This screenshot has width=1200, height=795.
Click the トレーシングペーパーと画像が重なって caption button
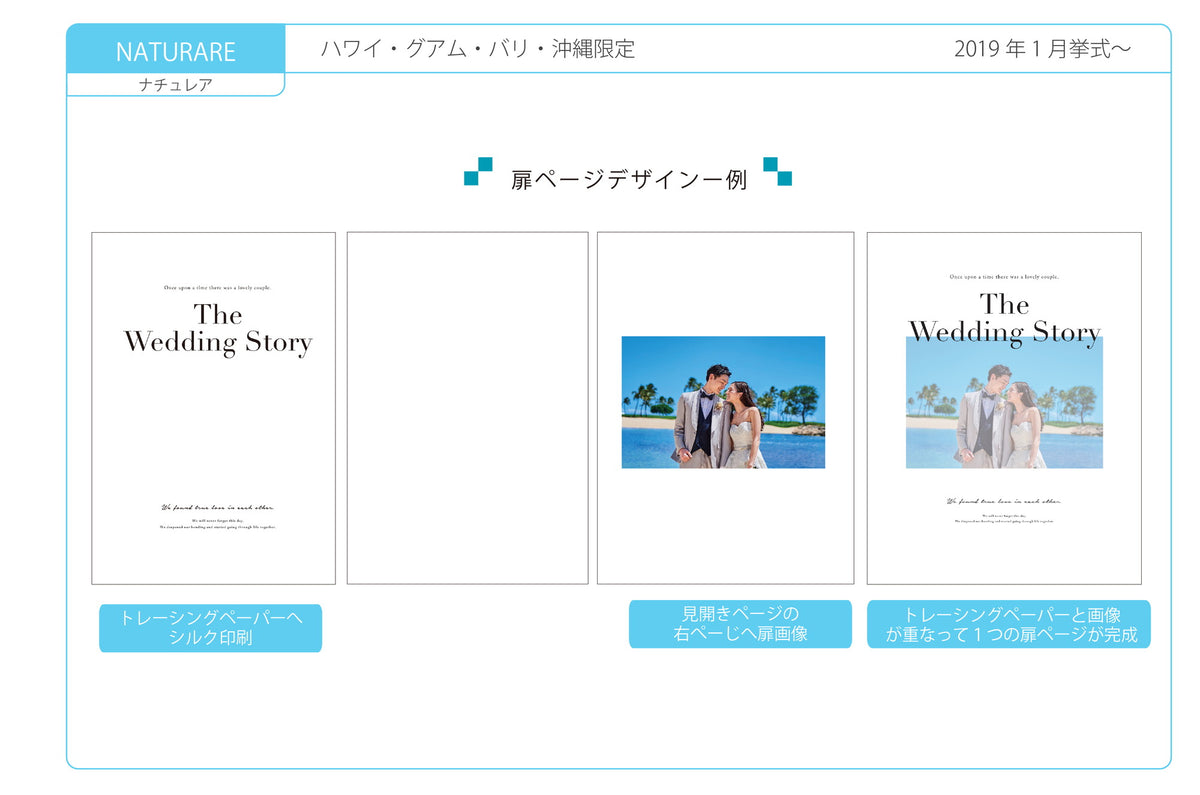[x=1008, y=624]
